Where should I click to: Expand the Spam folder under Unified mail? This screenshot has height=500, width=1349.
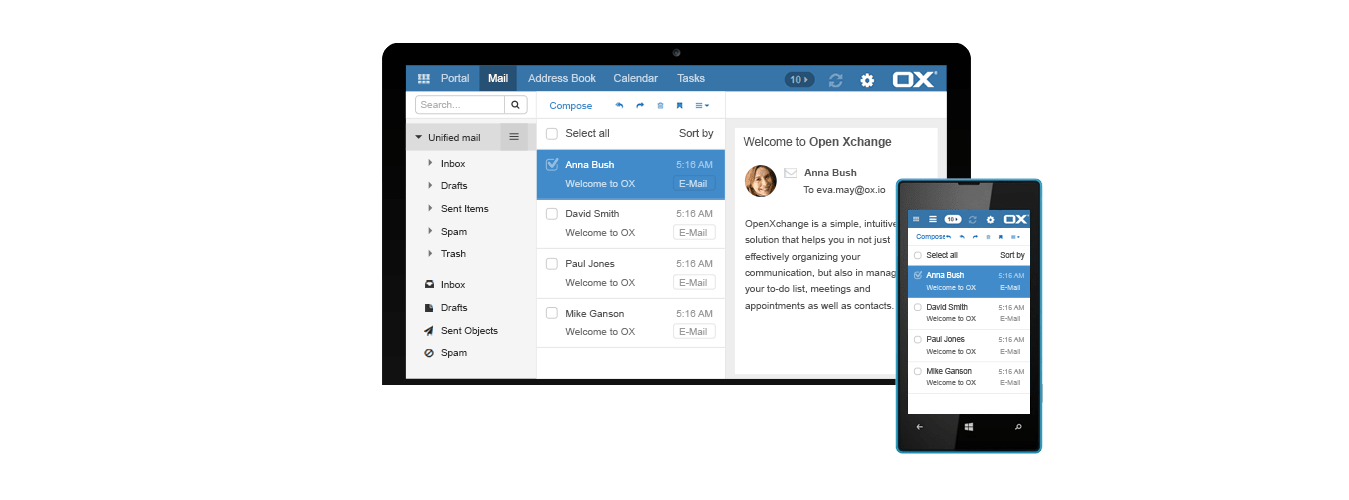click(x=430, y=231)
